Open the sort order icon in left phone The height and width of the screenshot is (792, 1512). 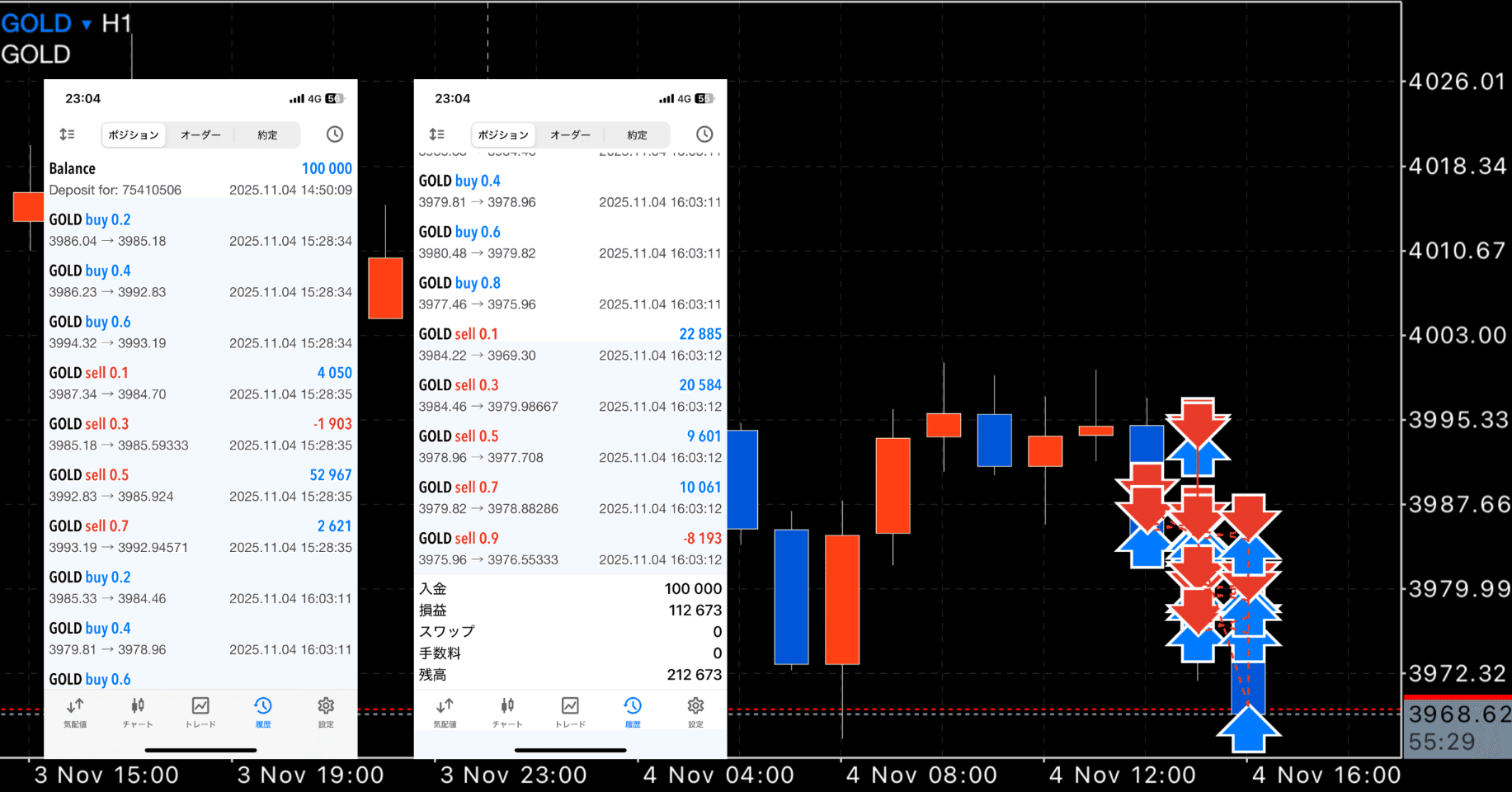coord(67,134)
